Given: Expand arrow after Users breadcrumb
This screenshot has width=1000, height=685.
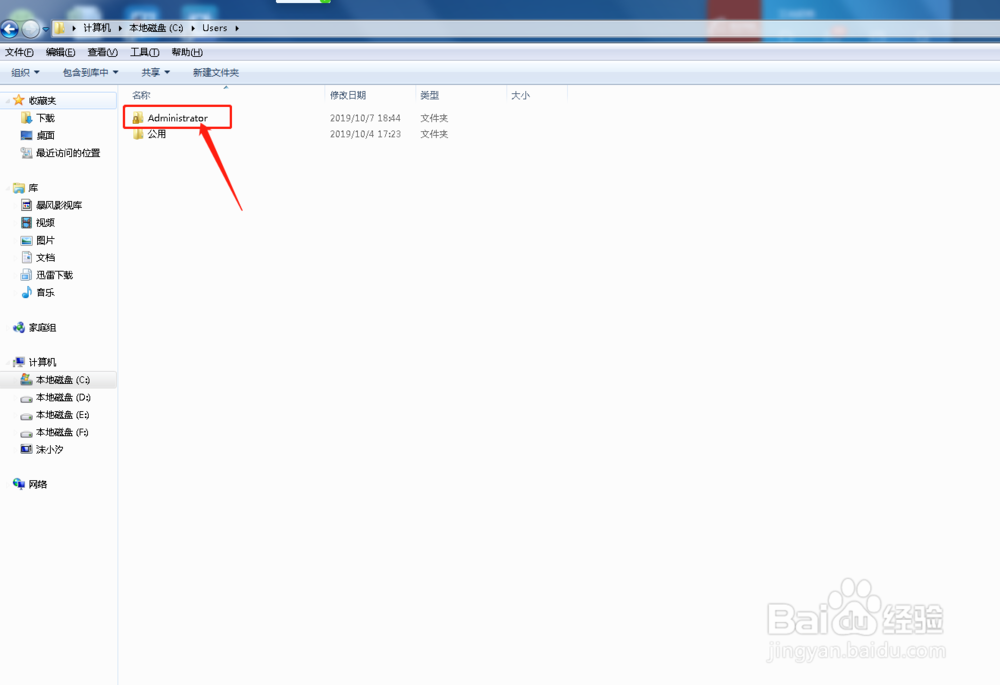Looking at the screenshot, I should pos(237,28).
